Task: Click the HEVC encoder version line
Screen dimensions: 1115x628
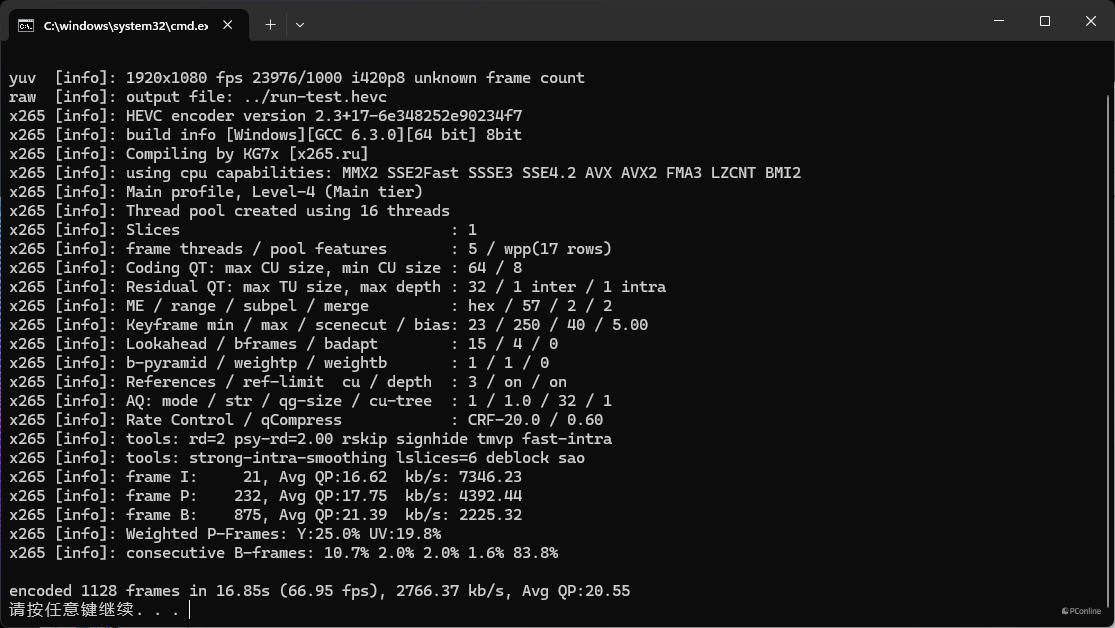Action: click(x=265, y=116)
